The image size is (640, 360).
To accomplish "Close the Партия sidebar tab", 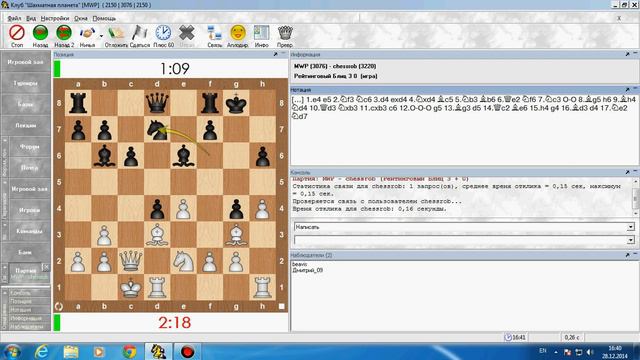I will point(46,267).
